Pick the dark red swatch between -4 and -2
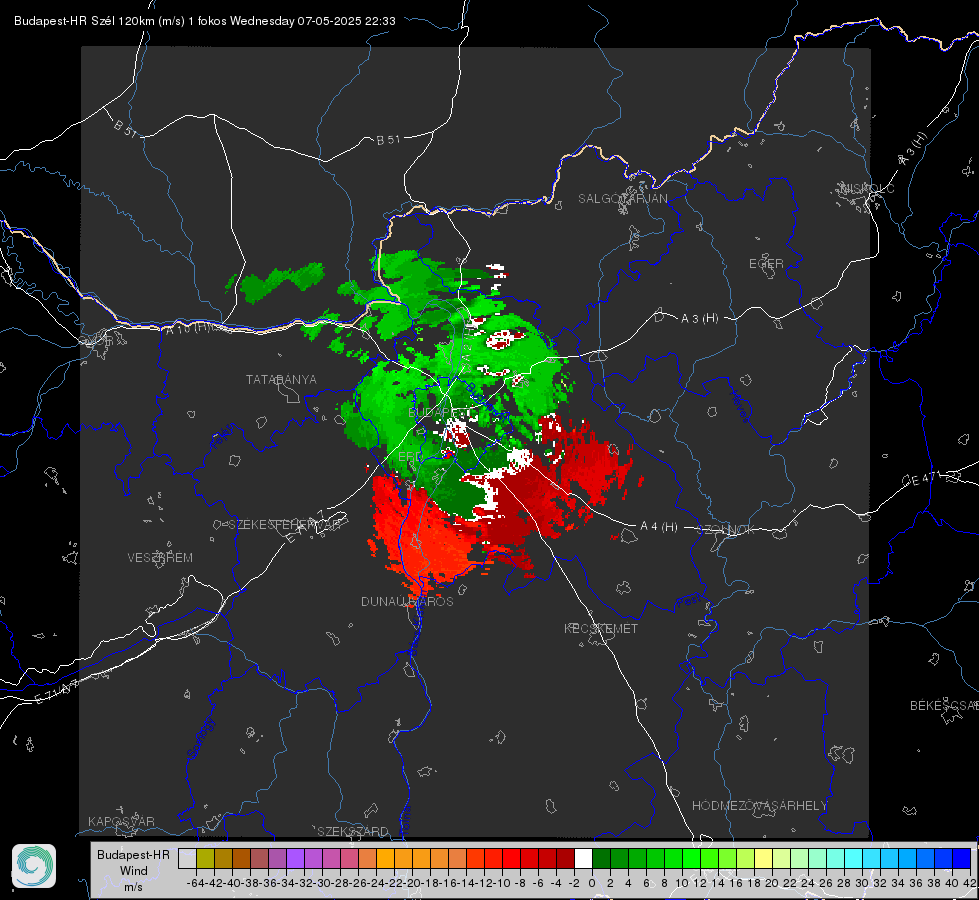This screenshot has height=900, width=979. (565, 858)
